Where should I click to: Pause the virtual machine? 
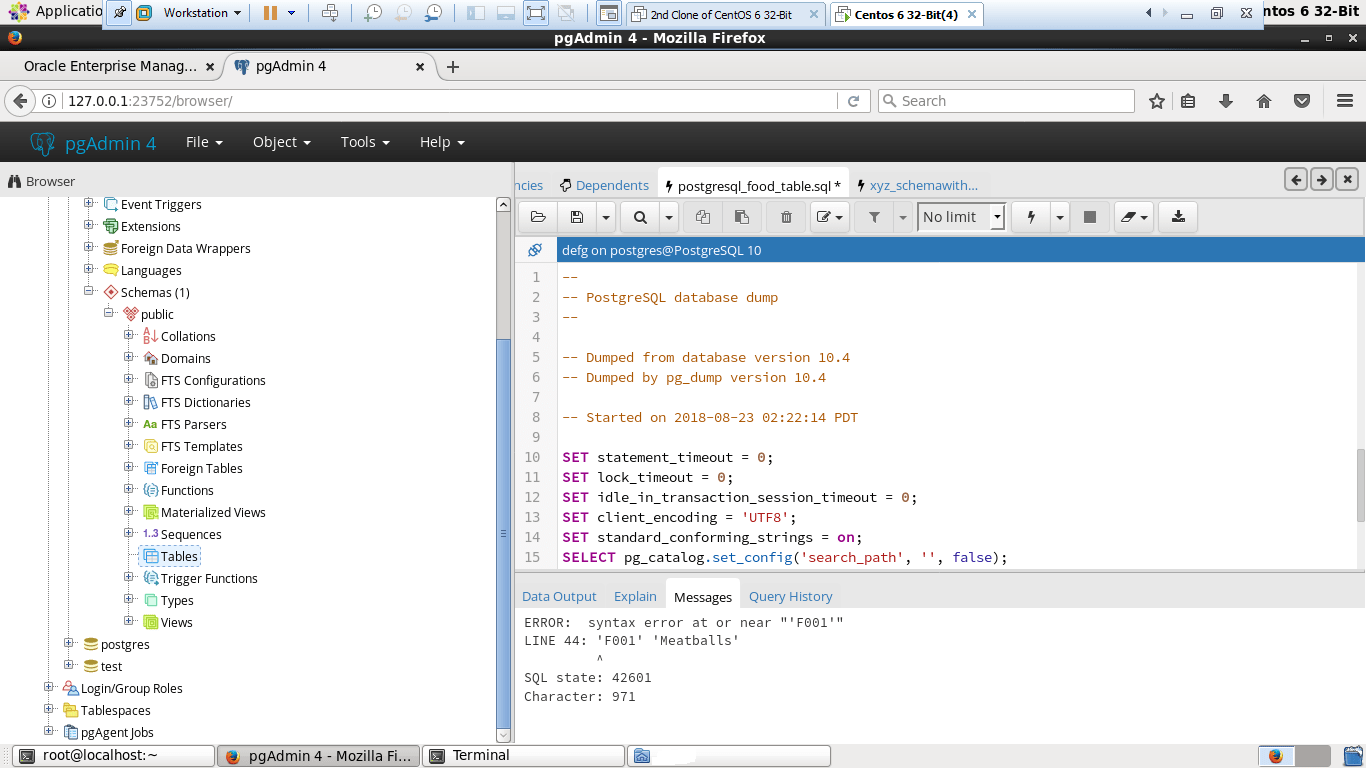tap(270, 13)
